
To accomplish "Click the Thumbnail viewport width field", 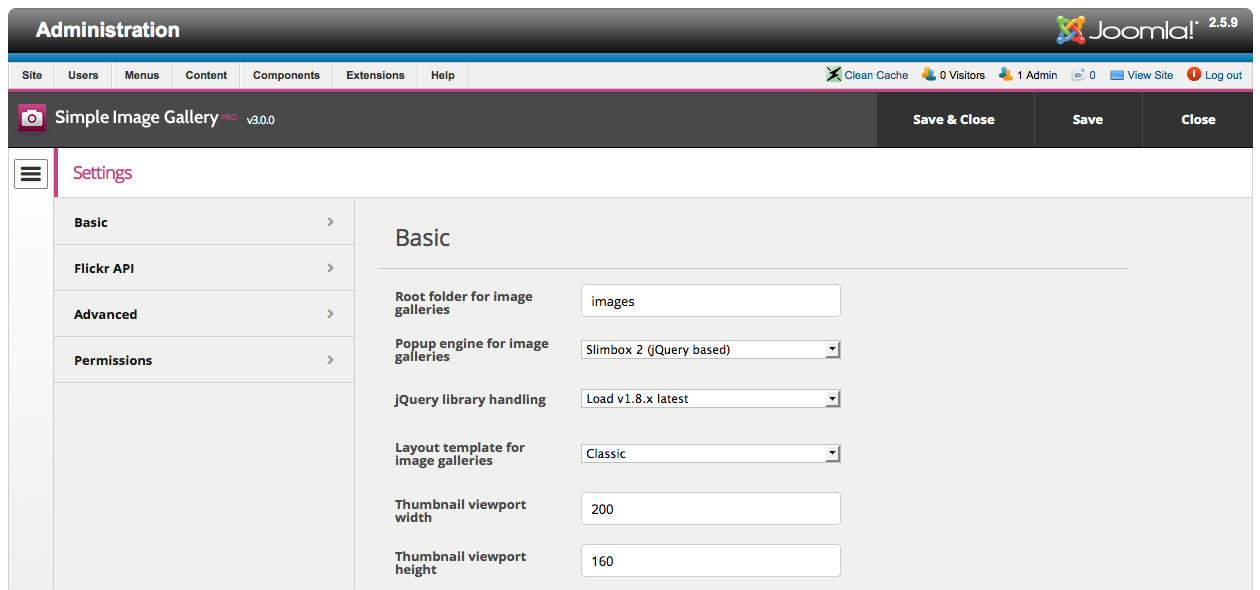I will 711,509.
